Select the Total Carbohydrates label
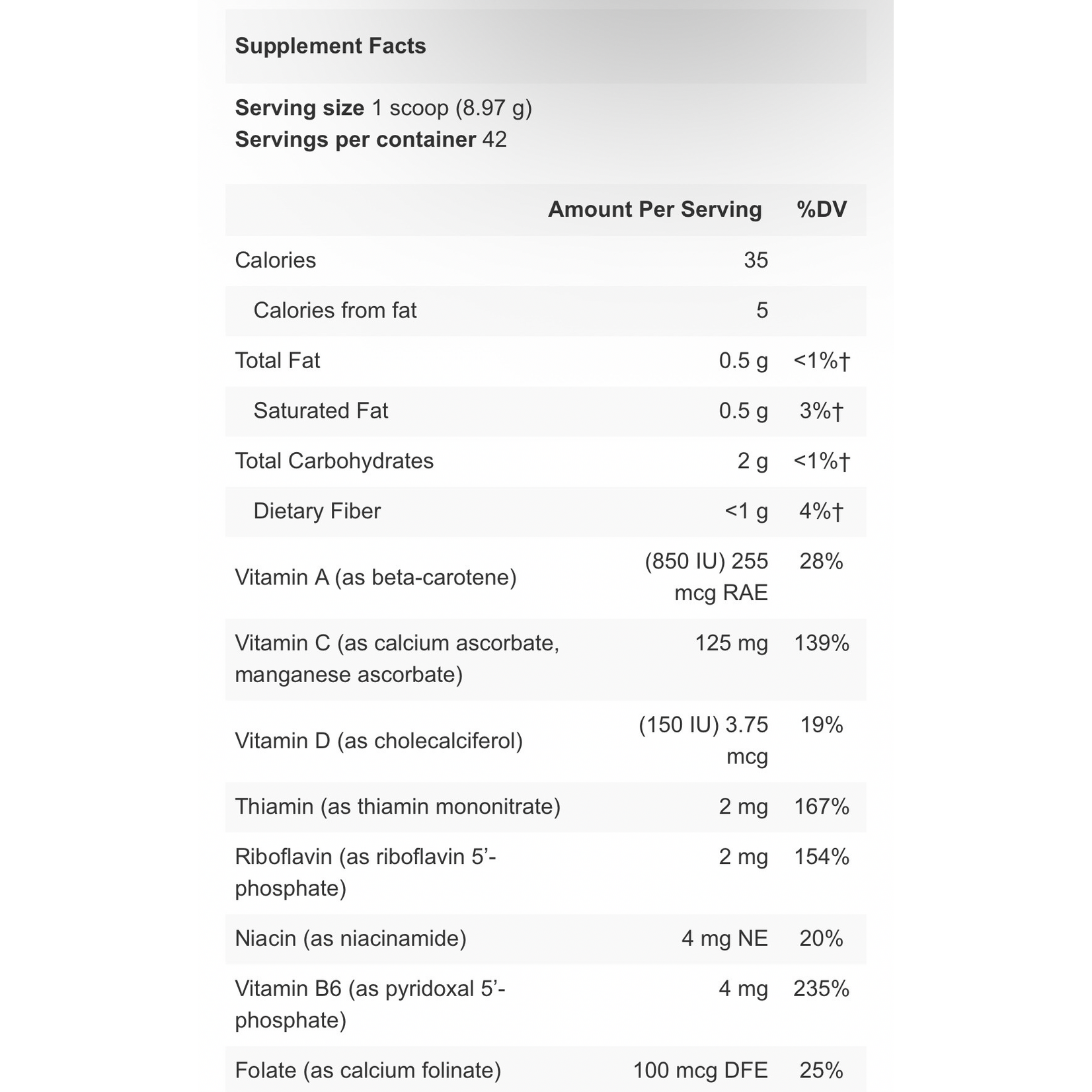 coord(334,461)
